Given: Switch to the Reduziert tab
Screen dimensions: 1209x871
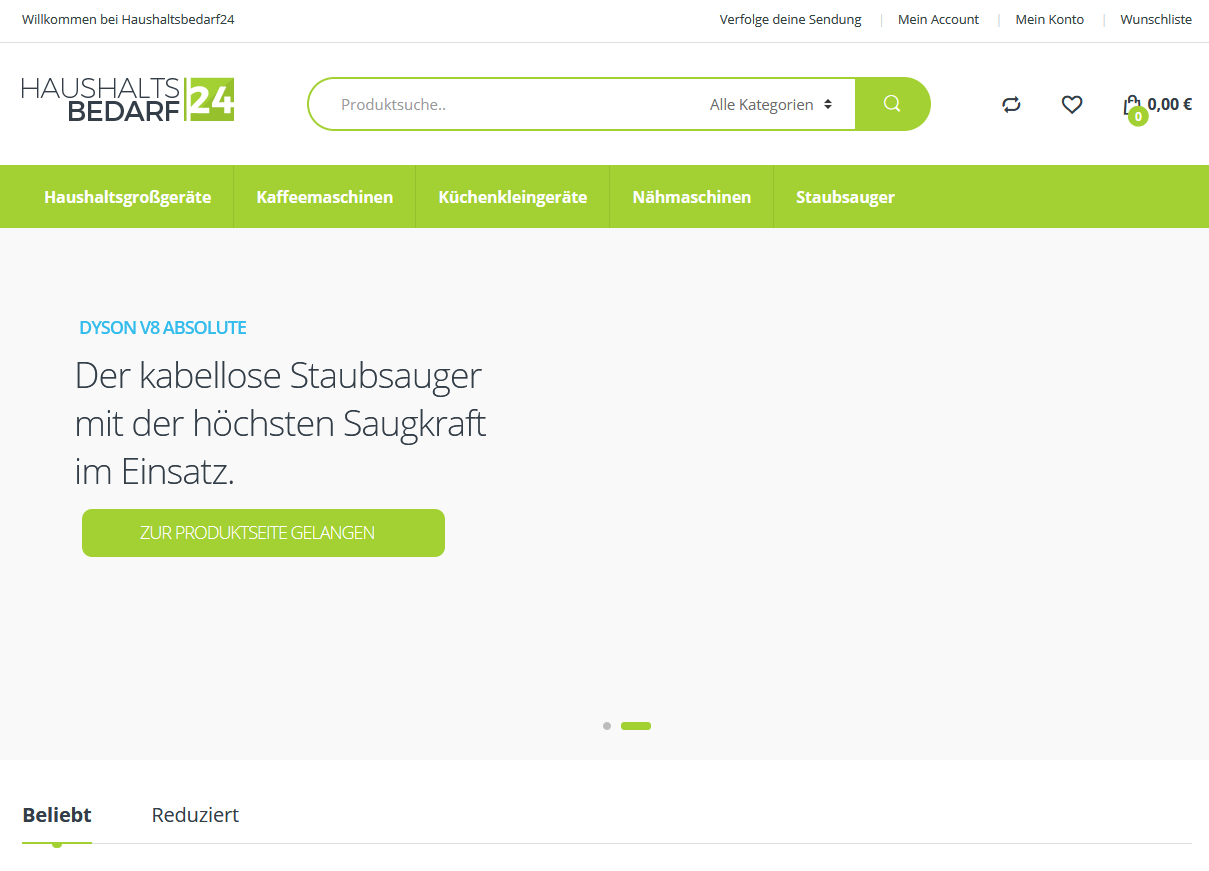Looking at the screenshot, I should 195,815.
